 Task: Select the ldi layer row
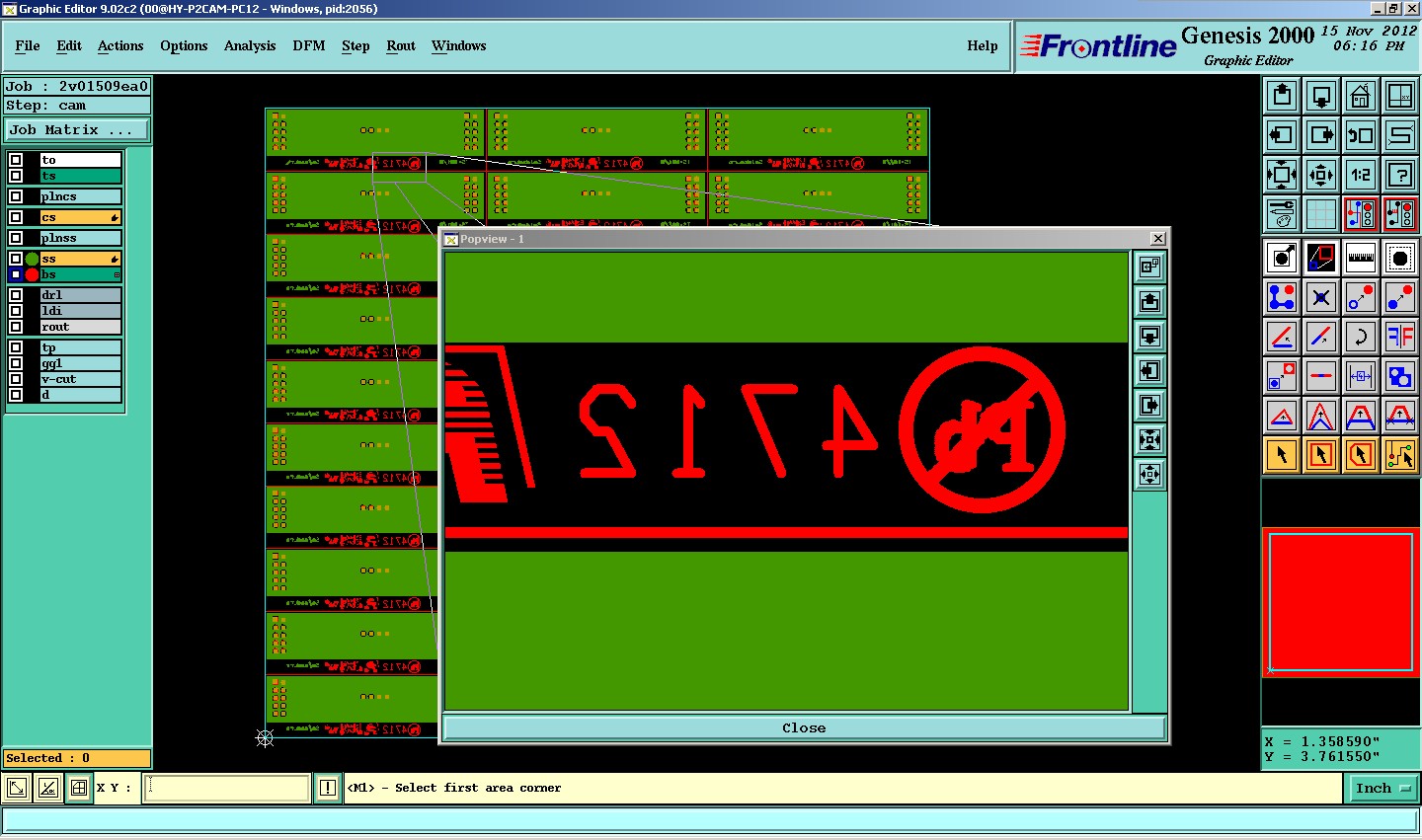pyautogui.click(x=80, y=311)
